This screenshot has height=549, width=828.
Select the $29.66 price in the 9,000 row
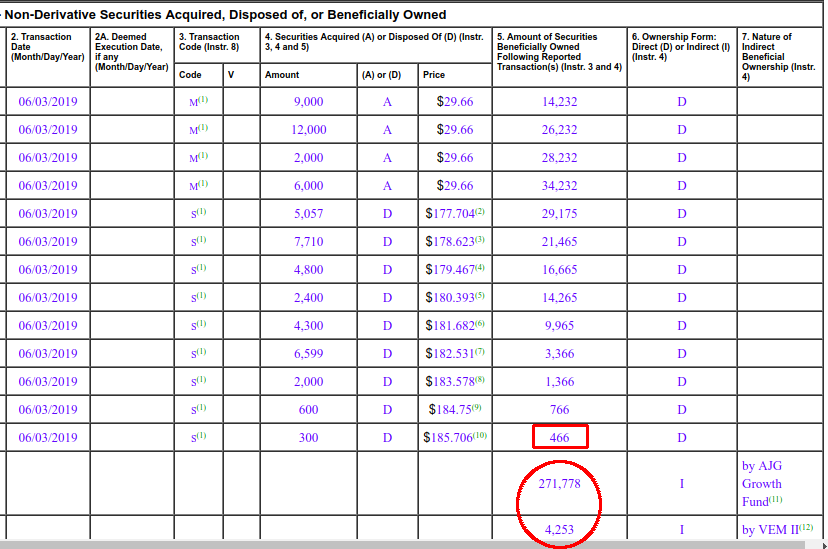coord(455,102)
